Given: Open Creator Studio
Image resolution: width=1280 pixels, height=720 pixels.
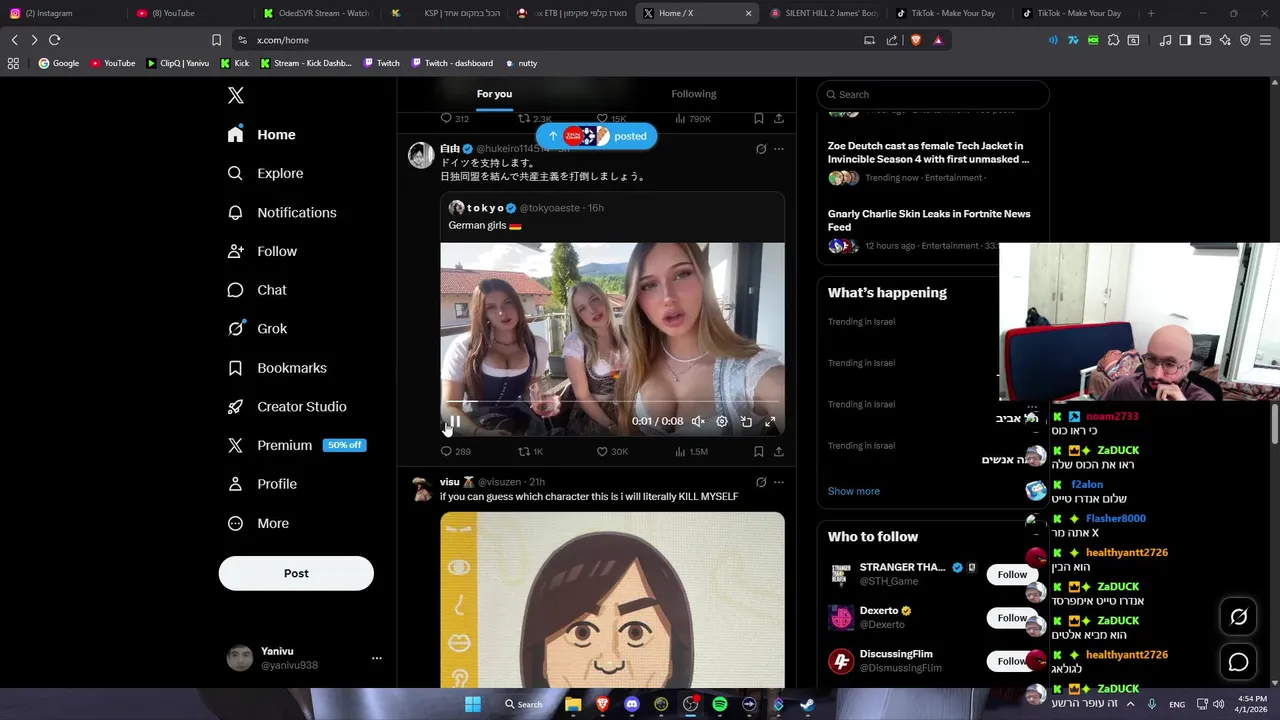Looking at the screenshot, I should 287,407.
